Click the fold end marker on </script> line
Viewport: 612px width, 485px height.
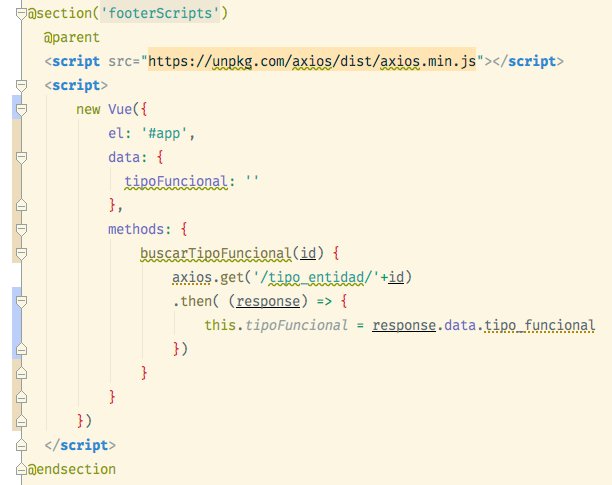click(21, 446)
